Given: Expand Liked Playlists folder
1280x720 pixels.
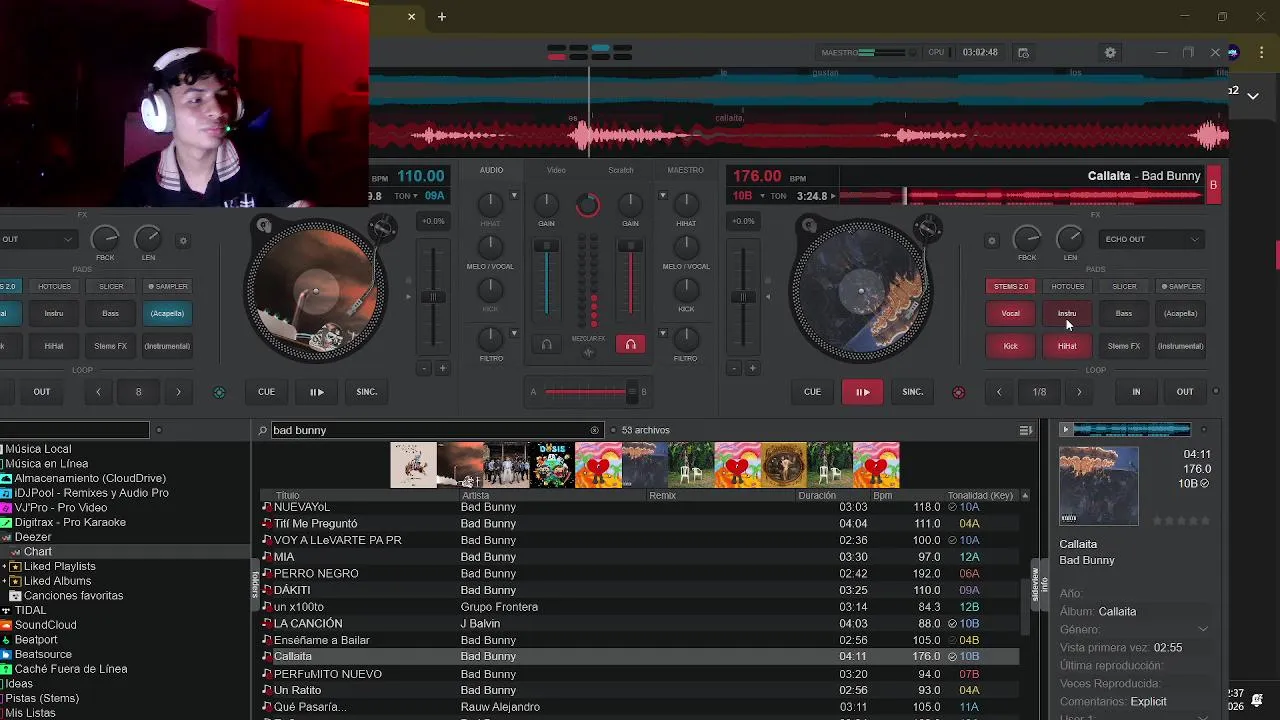Looking at the screenshot, I should coord(5,567).
